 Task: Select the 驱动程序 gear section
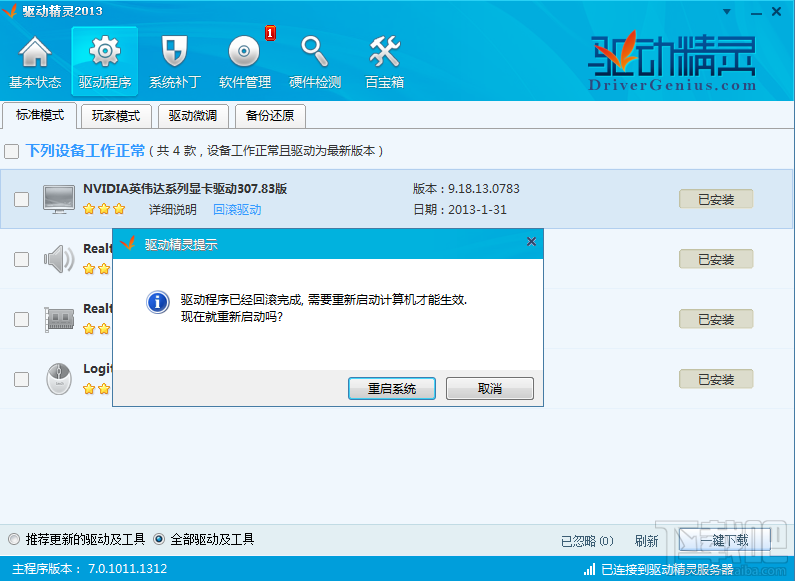point(104,62)
